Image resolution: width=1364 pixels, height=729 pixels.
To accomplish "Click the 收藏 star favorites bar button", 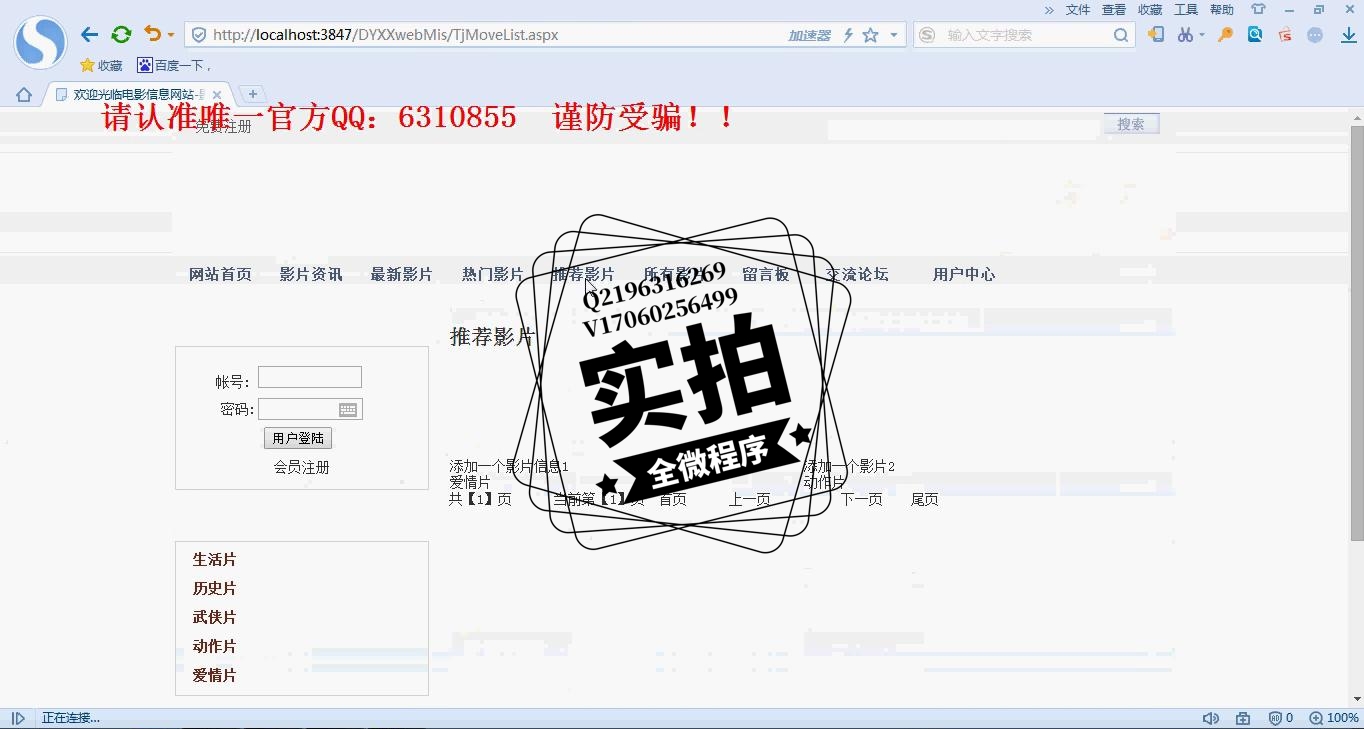I will [101, 65].
